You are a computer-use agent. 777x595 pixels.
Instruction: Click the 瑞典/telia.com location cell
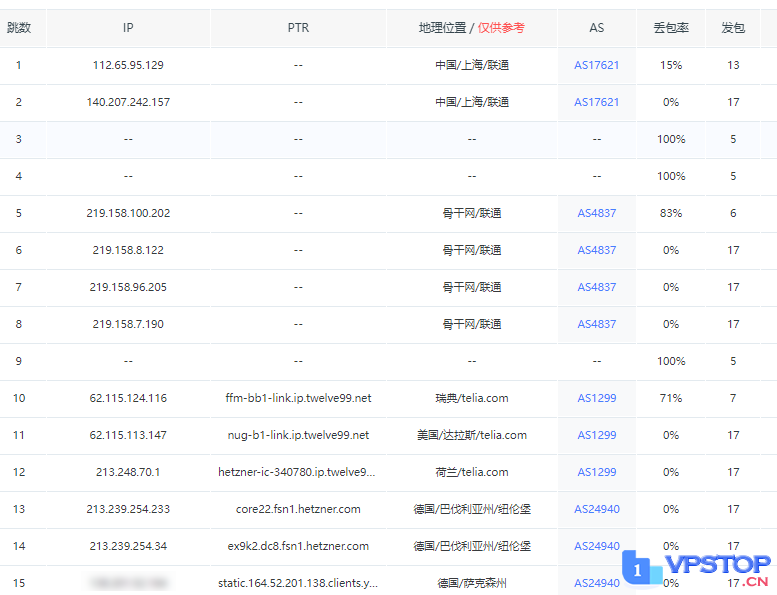471,398
